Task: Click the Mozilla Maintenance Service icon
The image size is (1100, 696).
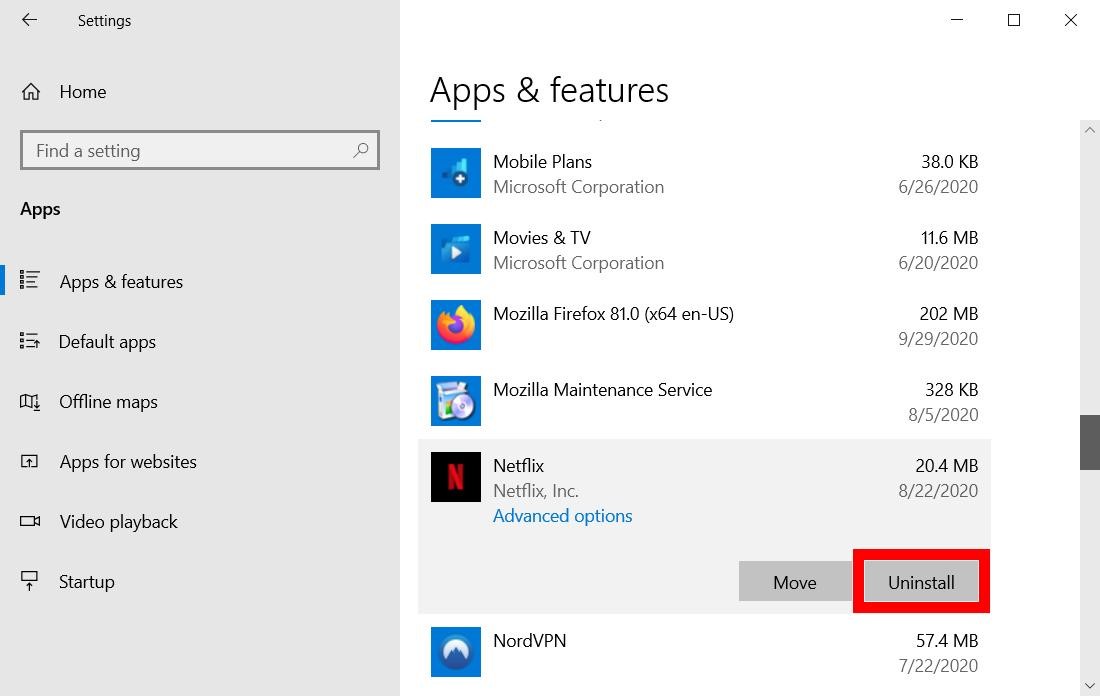Action: (x=456, y=401)
